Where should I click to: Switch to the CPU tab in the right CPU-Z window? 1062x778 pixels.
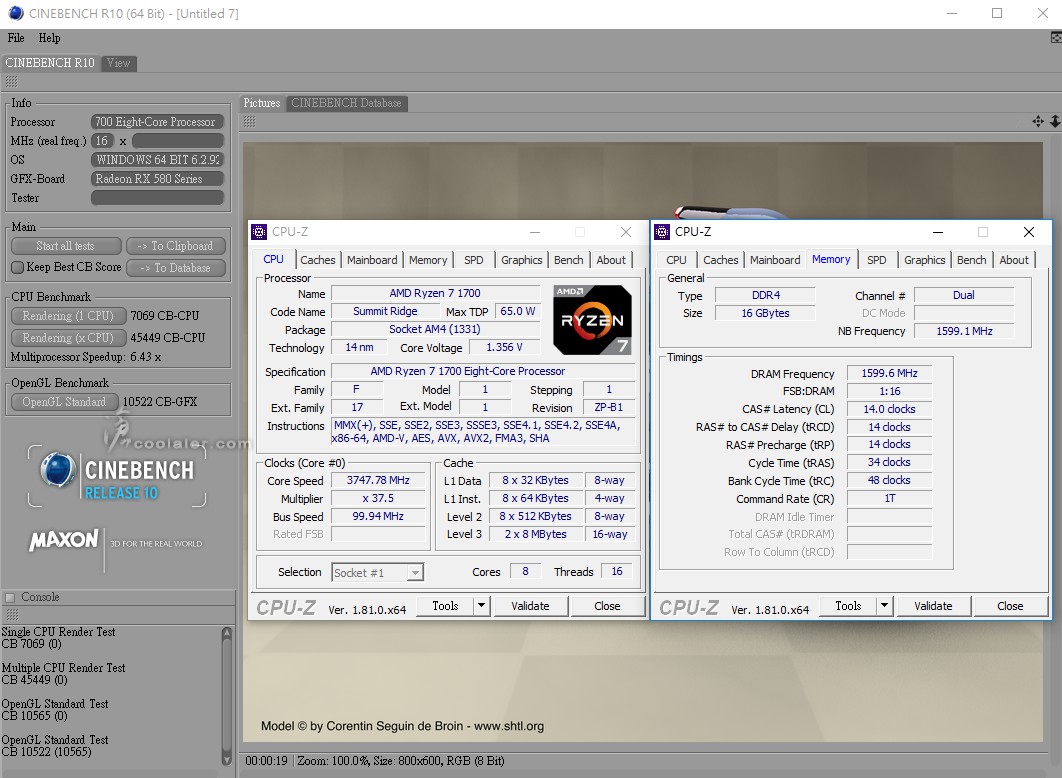pyautogui.click(x=676, y=260)
